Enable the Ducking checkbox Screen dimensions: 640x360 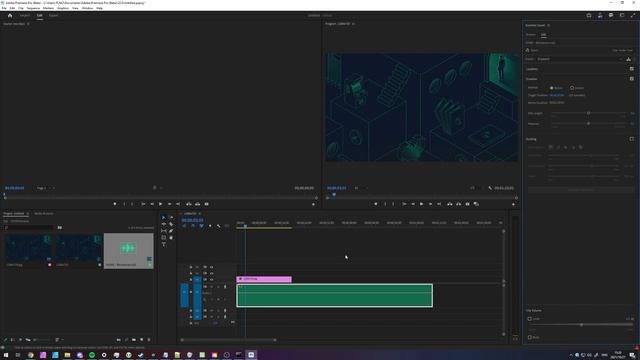[632, 139]
